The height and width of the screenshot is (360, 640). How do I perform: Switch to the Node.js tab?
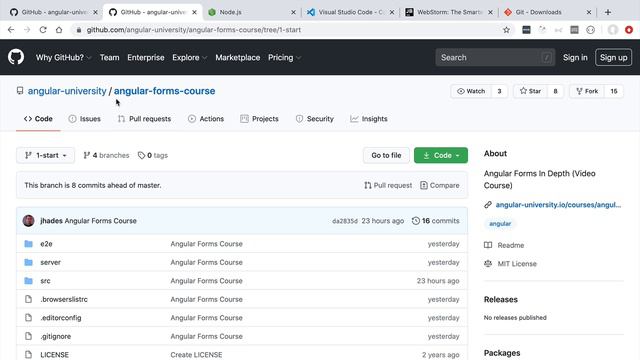tap(251, 12)
